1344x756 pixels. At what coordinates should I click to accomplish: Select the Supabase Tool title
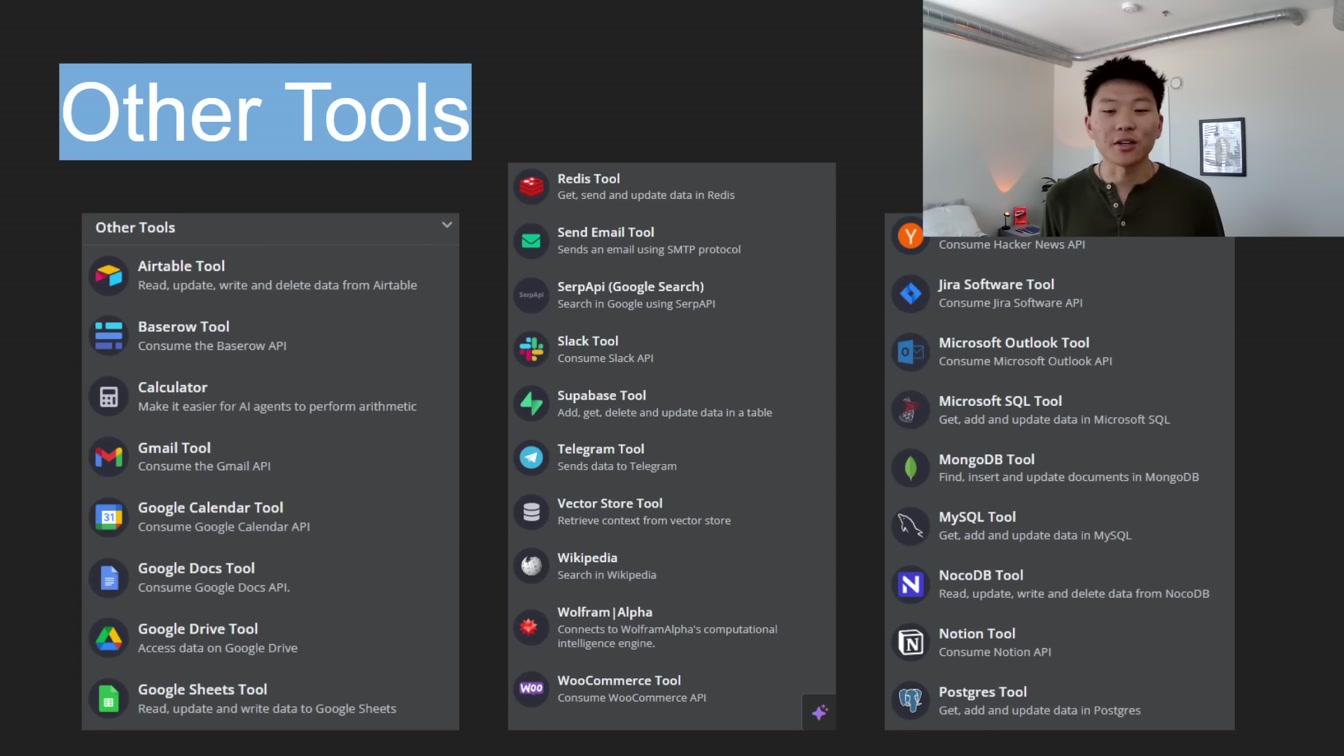(x=602, y=395)
